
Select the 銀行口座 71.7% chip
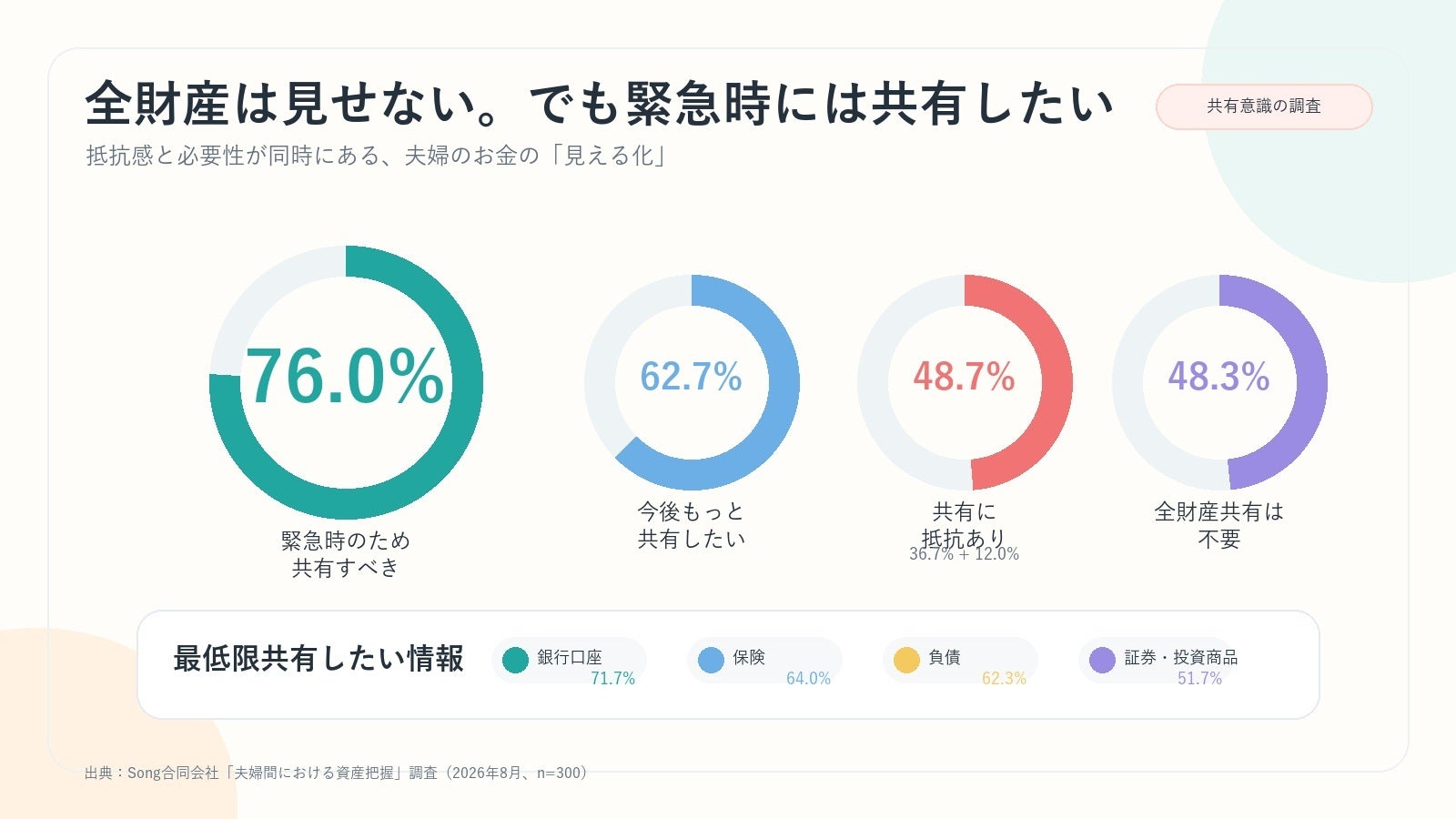click(569, 661)
